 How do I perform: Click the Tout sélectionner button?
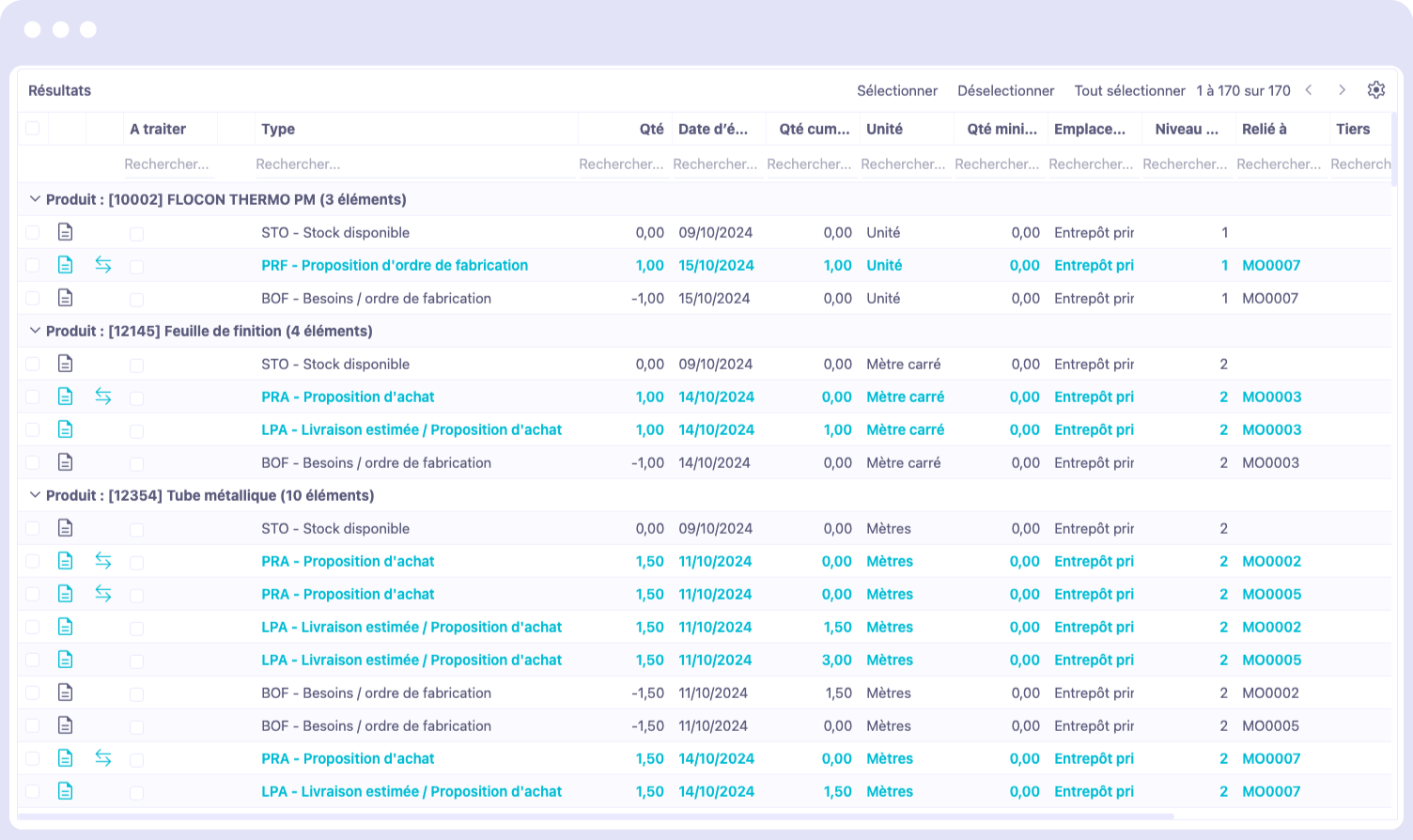(1129, 90)
